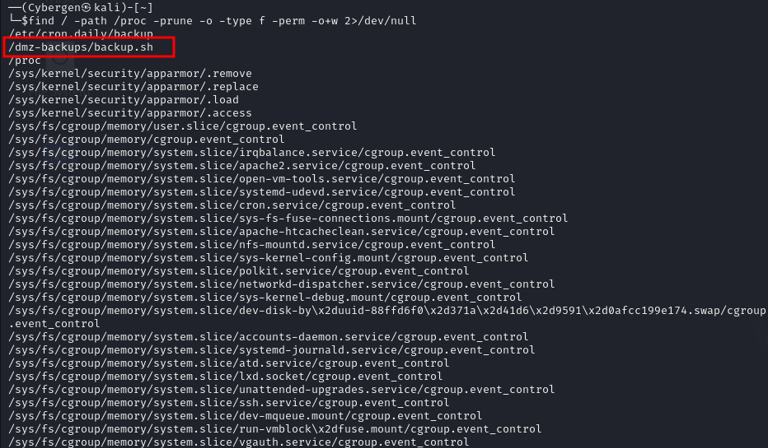768x448 pixels.
Task: Click the irqbalance.service output line
Action: pyautogui.click(x=252, y=153)
